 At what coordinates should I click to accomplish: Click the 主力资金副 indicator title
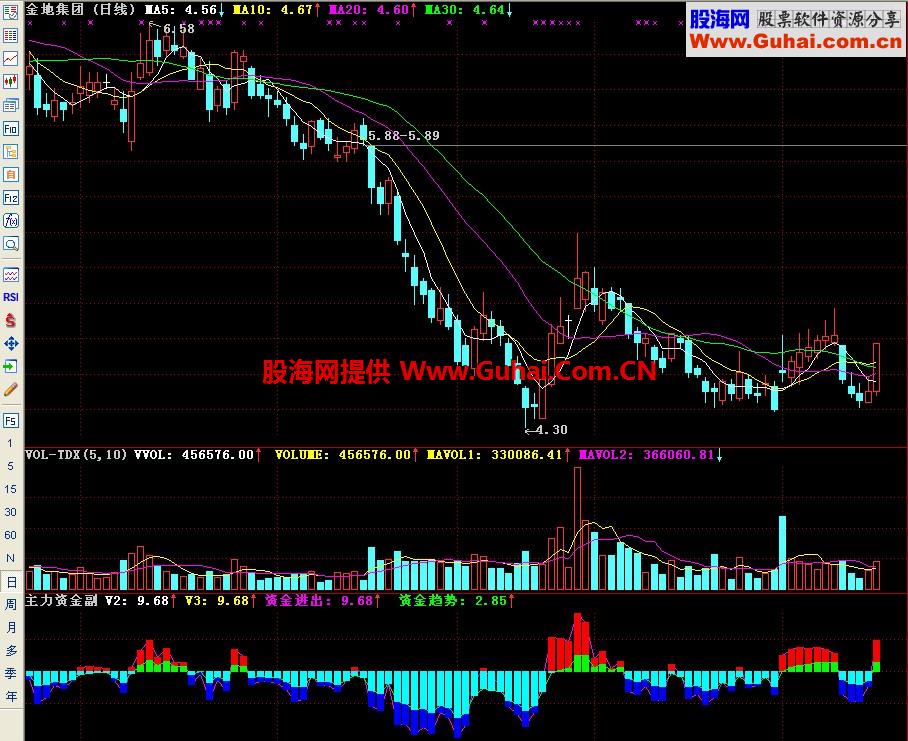coord(61,601)
